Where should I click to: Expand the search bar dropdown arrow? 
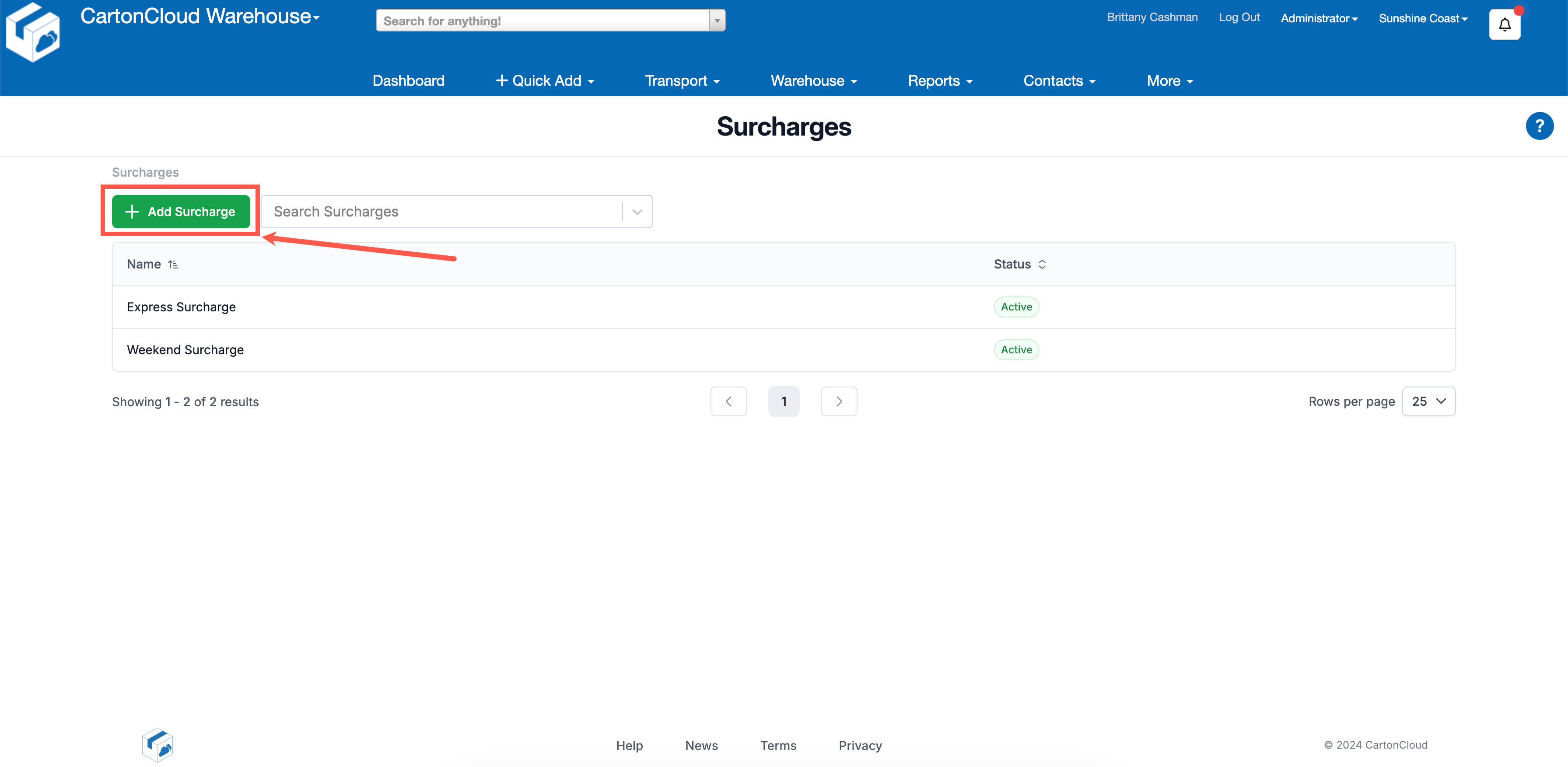pyautogui.click(x=717, y=20)
